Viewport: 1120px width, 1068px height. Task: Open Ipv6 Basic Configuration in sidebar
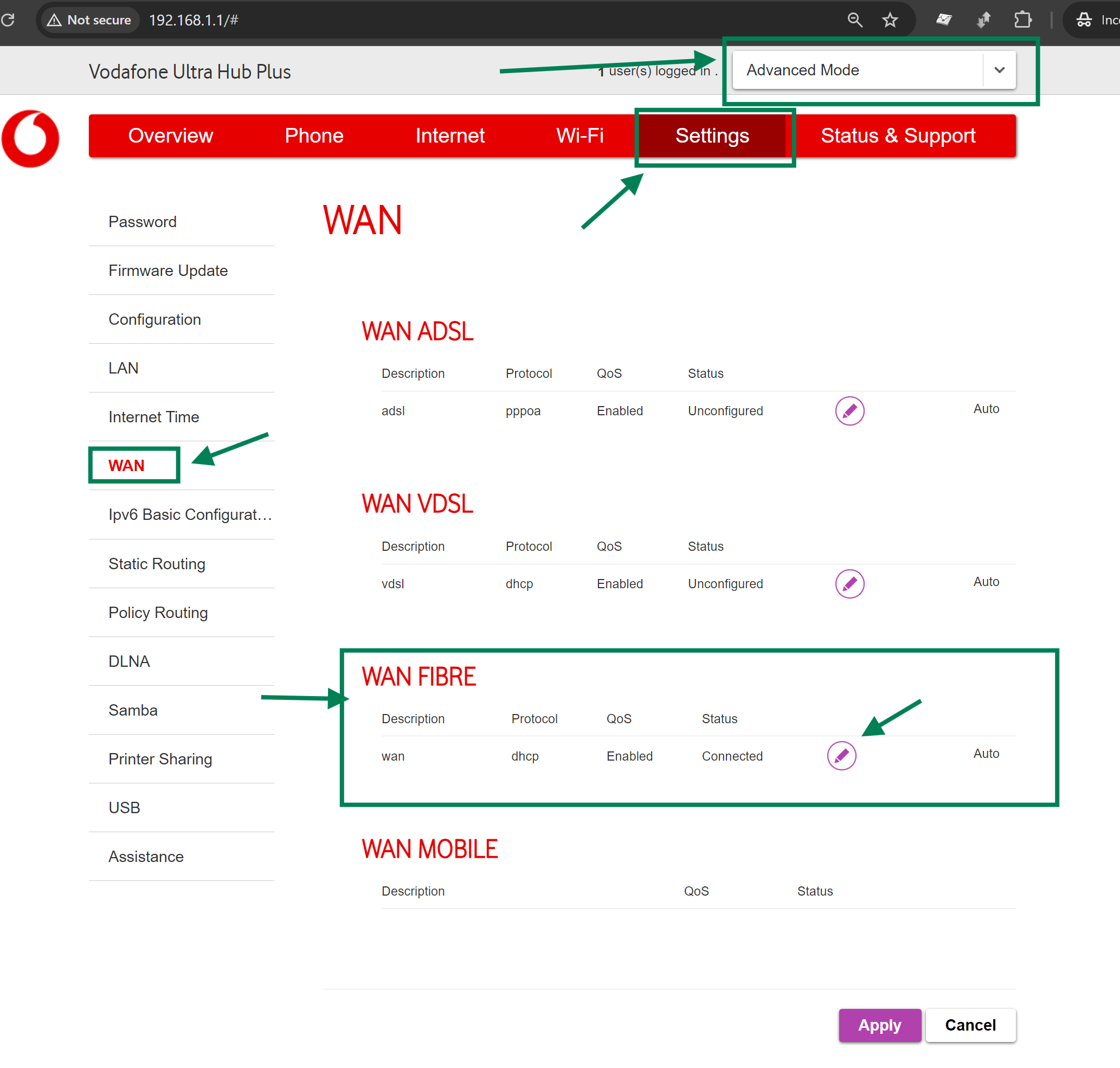pos(181,514)
